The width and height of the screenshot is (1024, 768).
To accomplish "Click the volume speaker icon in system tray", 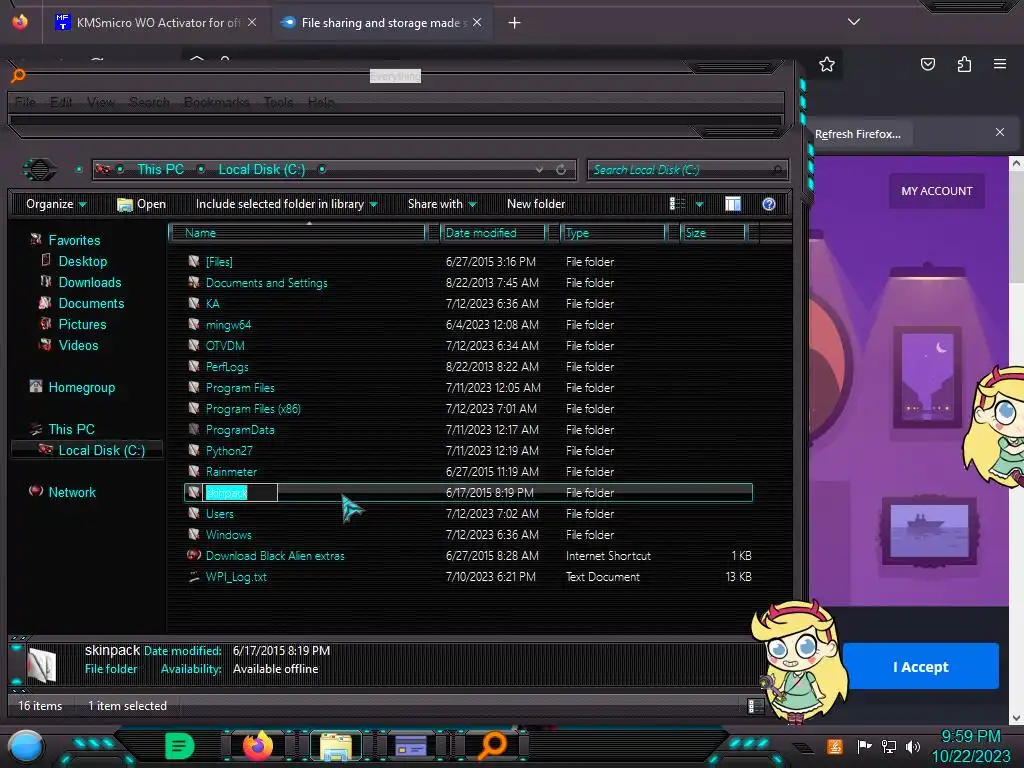I will click(x=913, y=746).
